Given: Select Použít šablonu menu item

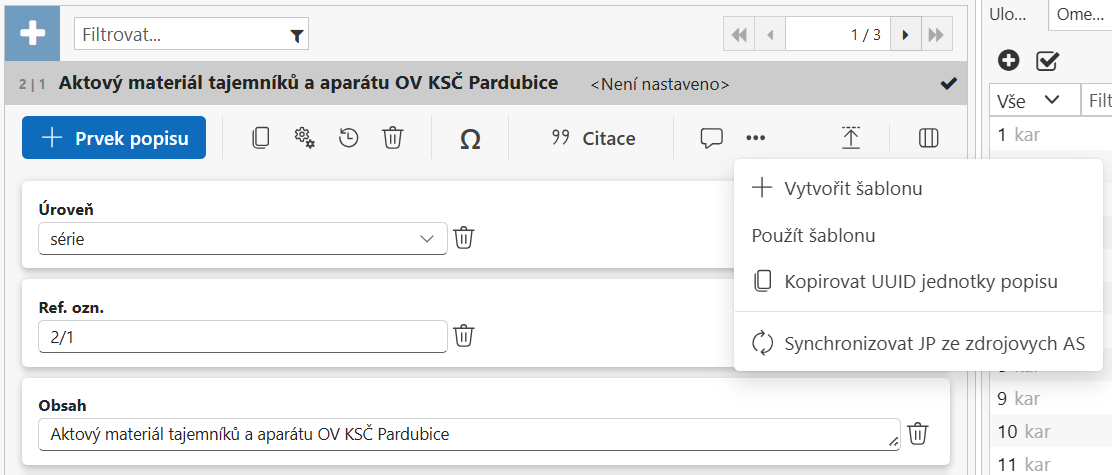Looking at the screenshot, I should pyautogui.click(x=918, y=235).
